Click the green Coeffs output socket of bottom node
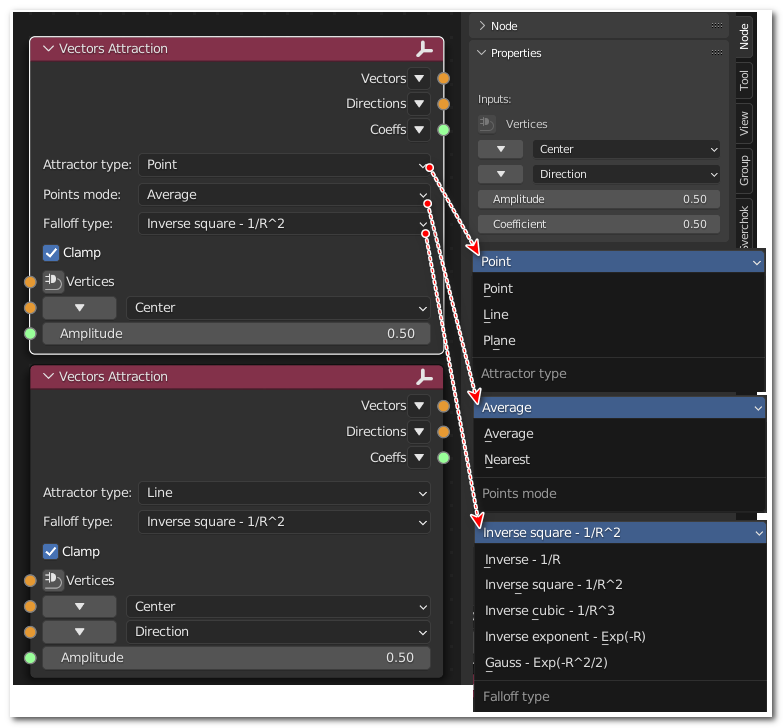Viewport: 783px width, 728px height. coord(443,457)
